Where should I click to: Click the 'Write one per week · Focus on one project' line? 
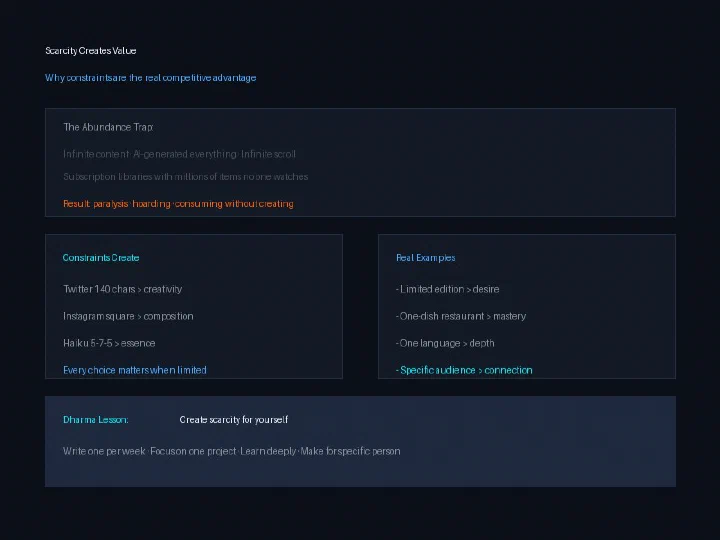pyautogui.click(x=232, y=451)
